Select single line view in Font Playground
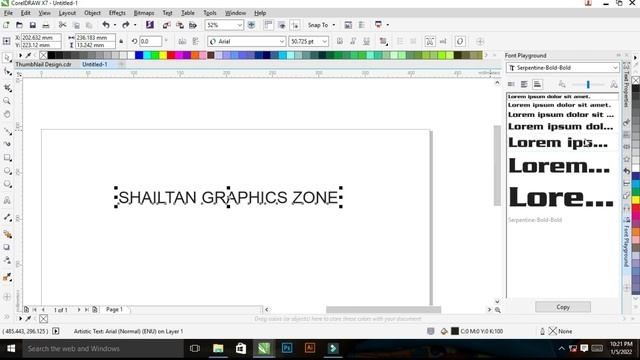The width and height of the screenshot is (640, 360). 511,84
